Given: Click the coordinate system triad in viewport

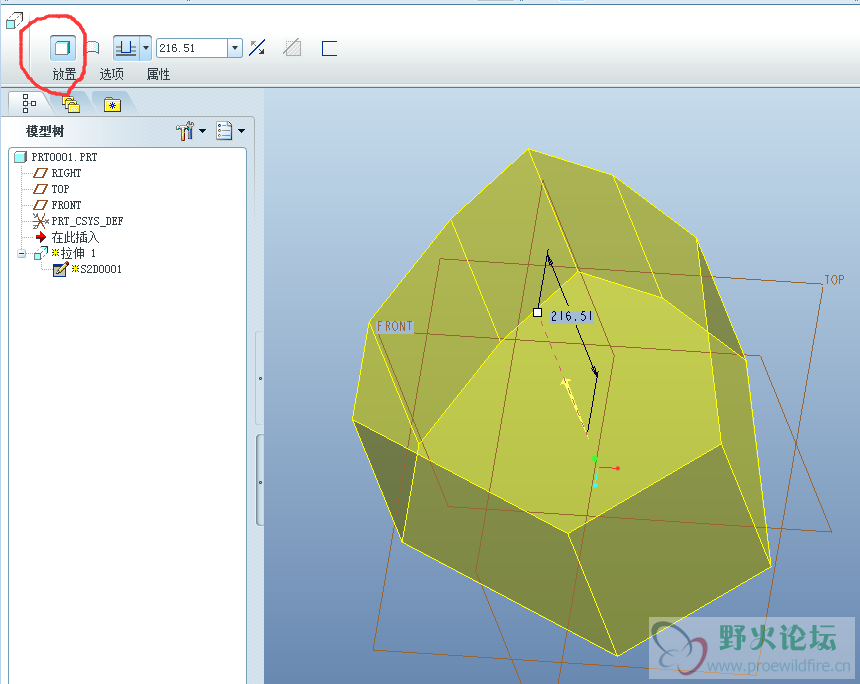Looking at the screenshot, I should point(605,470).
